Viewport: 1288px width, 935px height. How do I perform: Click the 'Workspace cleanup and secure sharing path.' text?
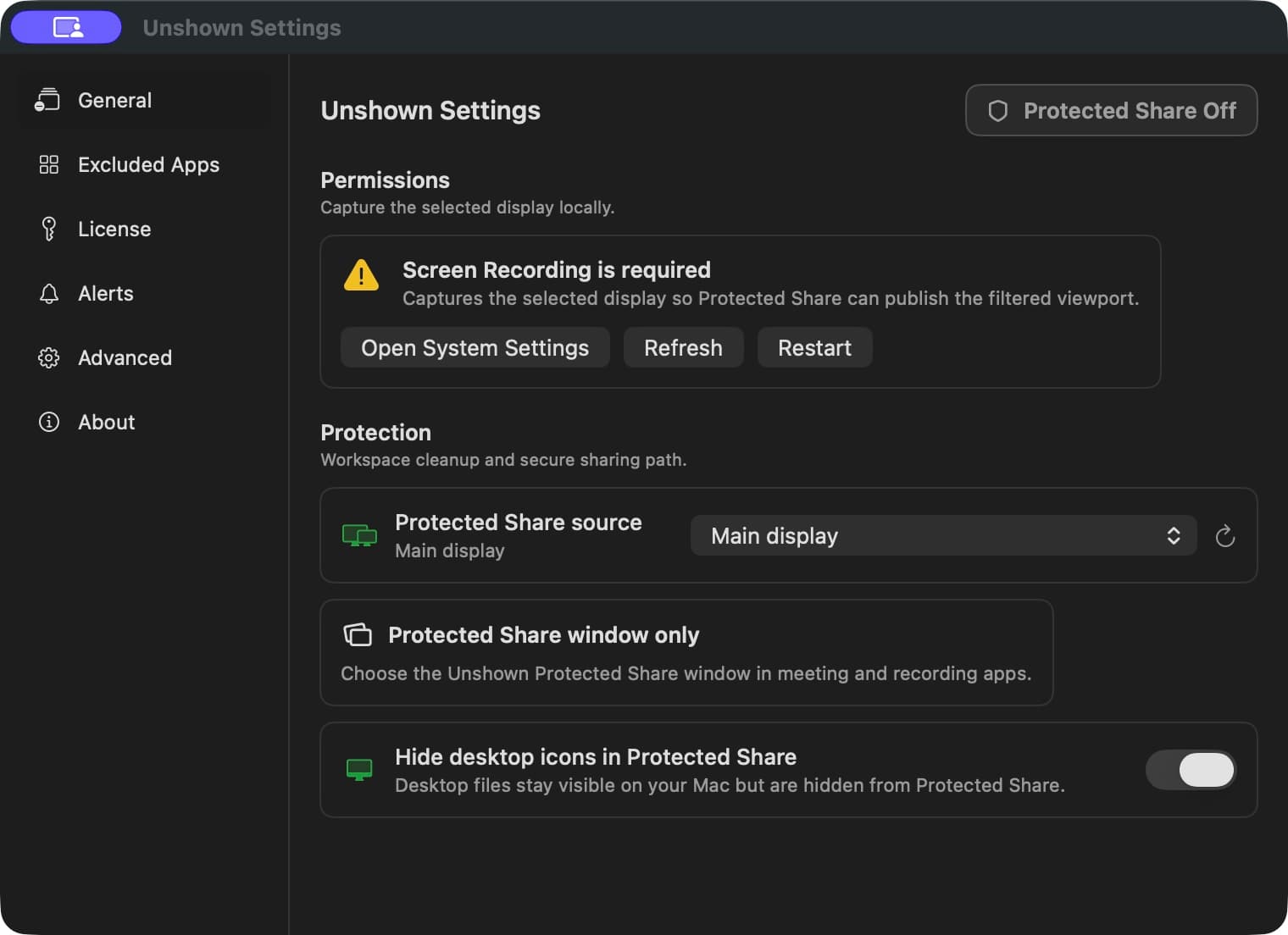503,459
